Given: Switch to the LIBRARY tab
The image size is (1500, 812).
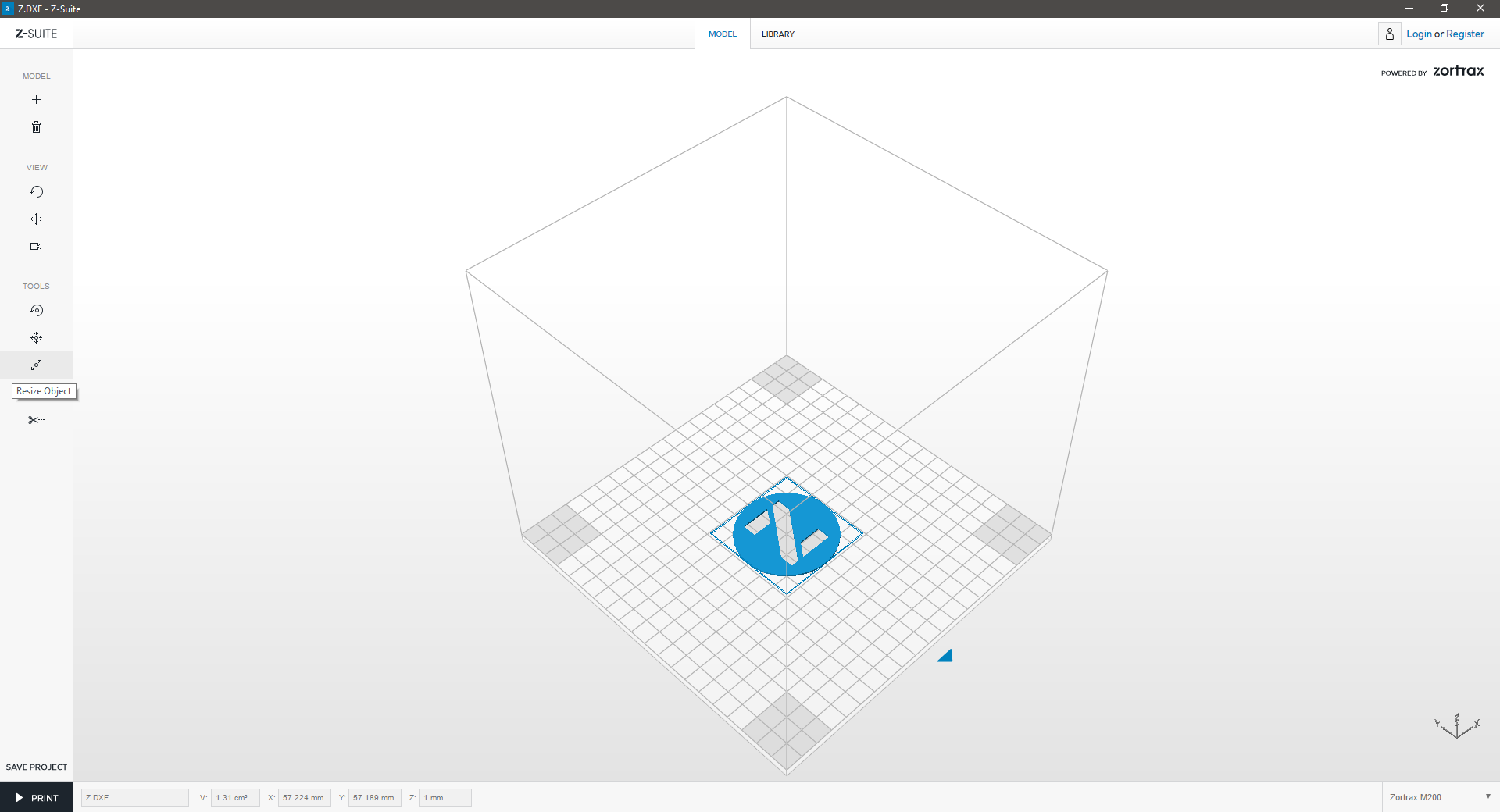Looking at the screenshot, I should click(x=777, y=34).
